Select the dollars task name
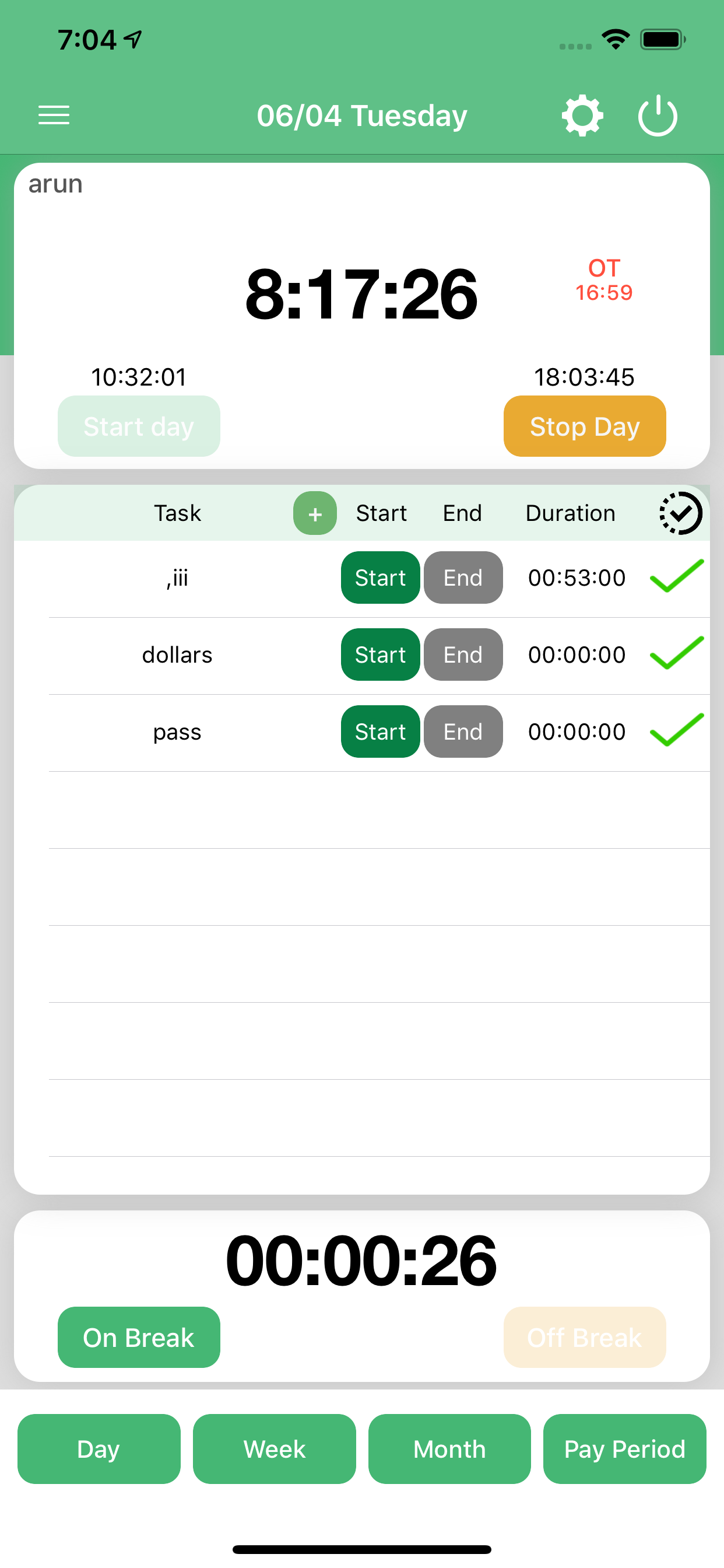The width and height of the screenshot is (724, 1568). click(177, 655)
